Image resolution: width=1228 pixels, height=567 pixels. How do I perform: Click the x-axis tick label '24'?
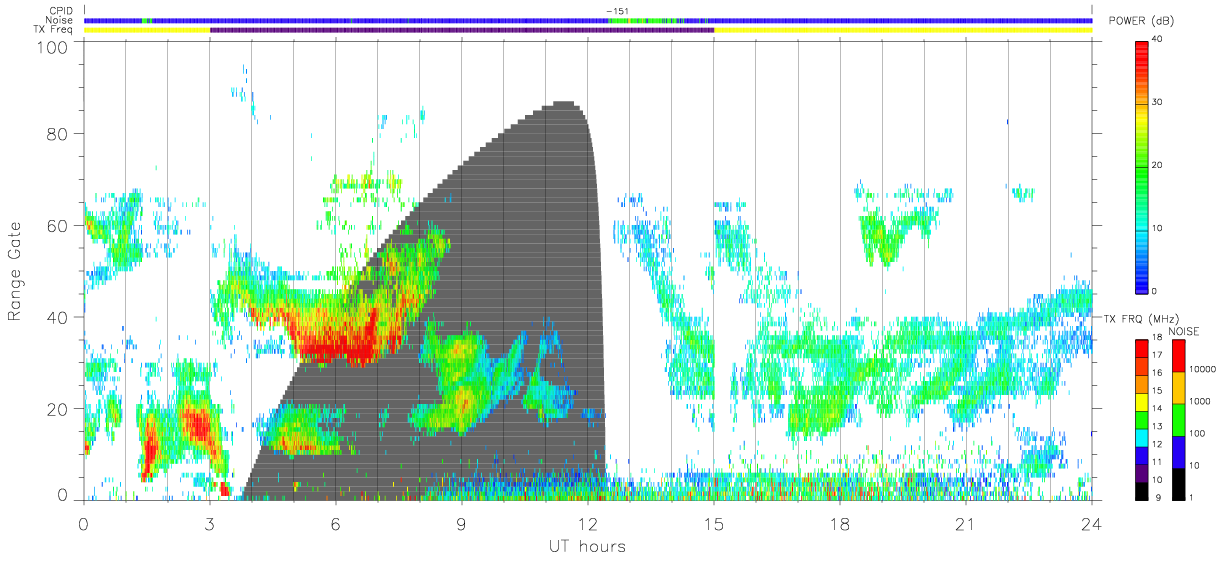[1091, 523]
